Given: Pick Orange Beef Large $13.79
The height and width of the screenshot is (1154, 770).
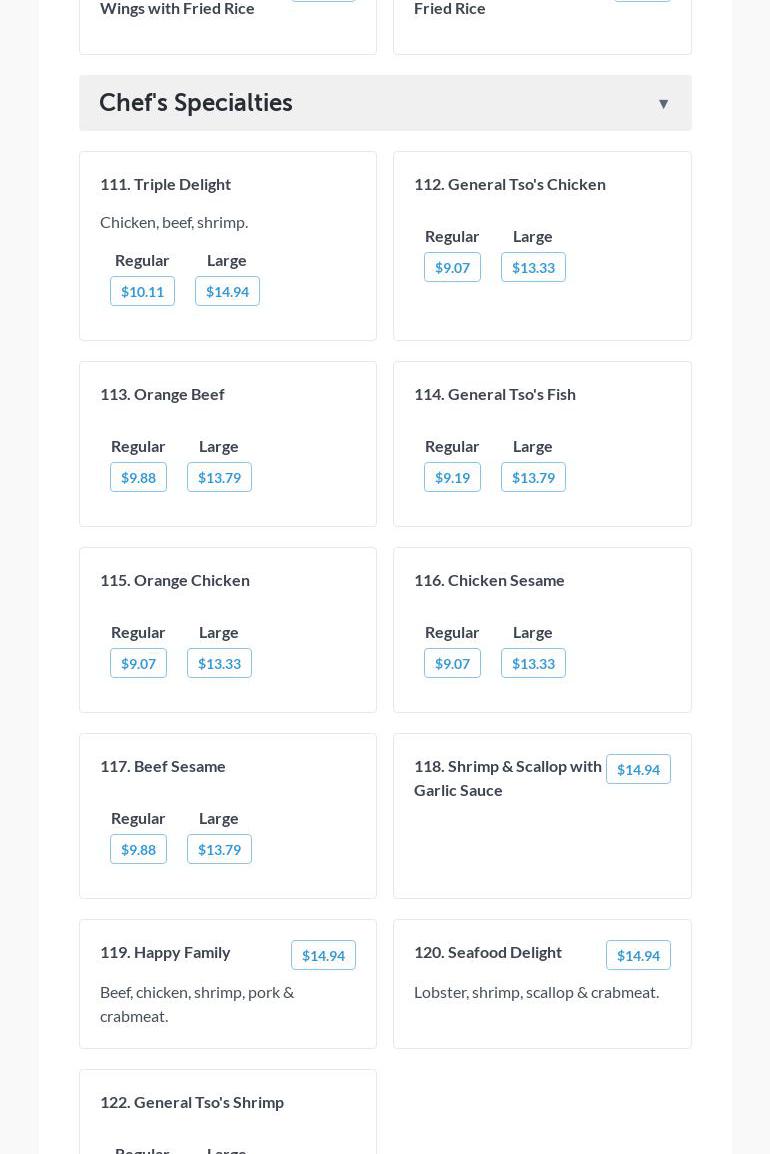Looking at the screenshot, I should coord(219,478).
